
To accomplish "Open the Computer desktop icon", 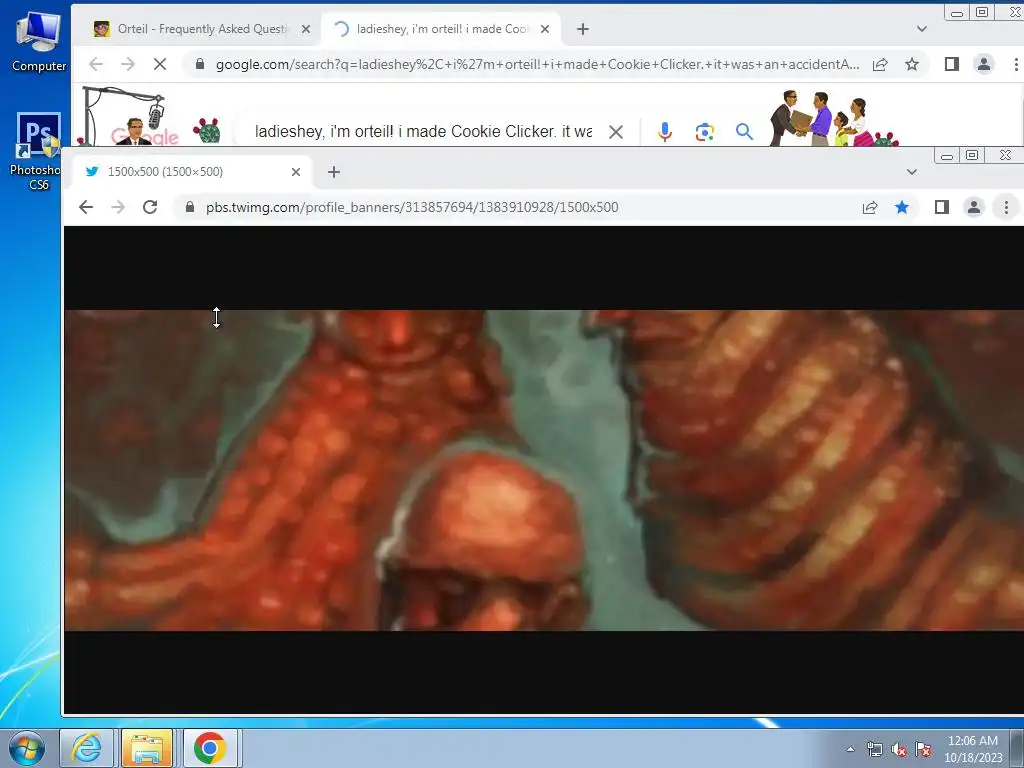I will 39,43.
